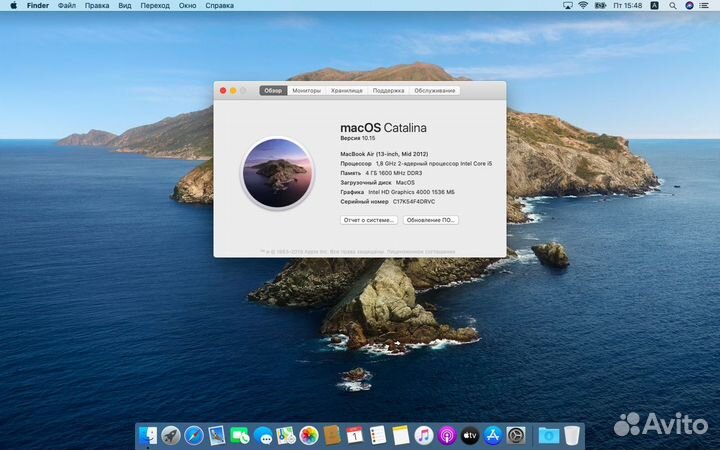
Task: Open the Apple menu
Action: (x=13, y=6)
